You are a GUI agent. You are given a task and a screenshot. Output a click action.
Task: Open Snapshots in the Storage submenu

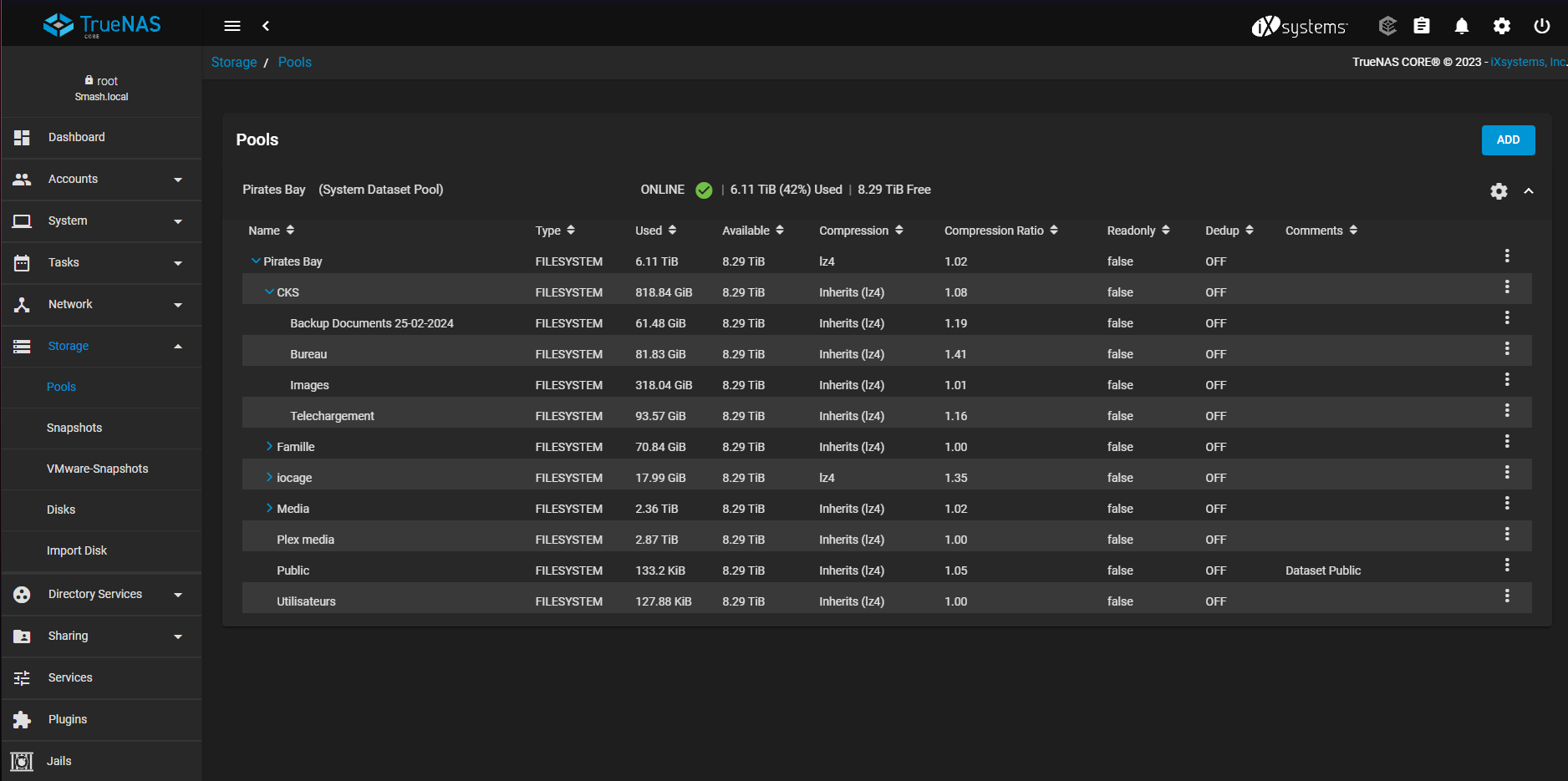coord(74,428)
